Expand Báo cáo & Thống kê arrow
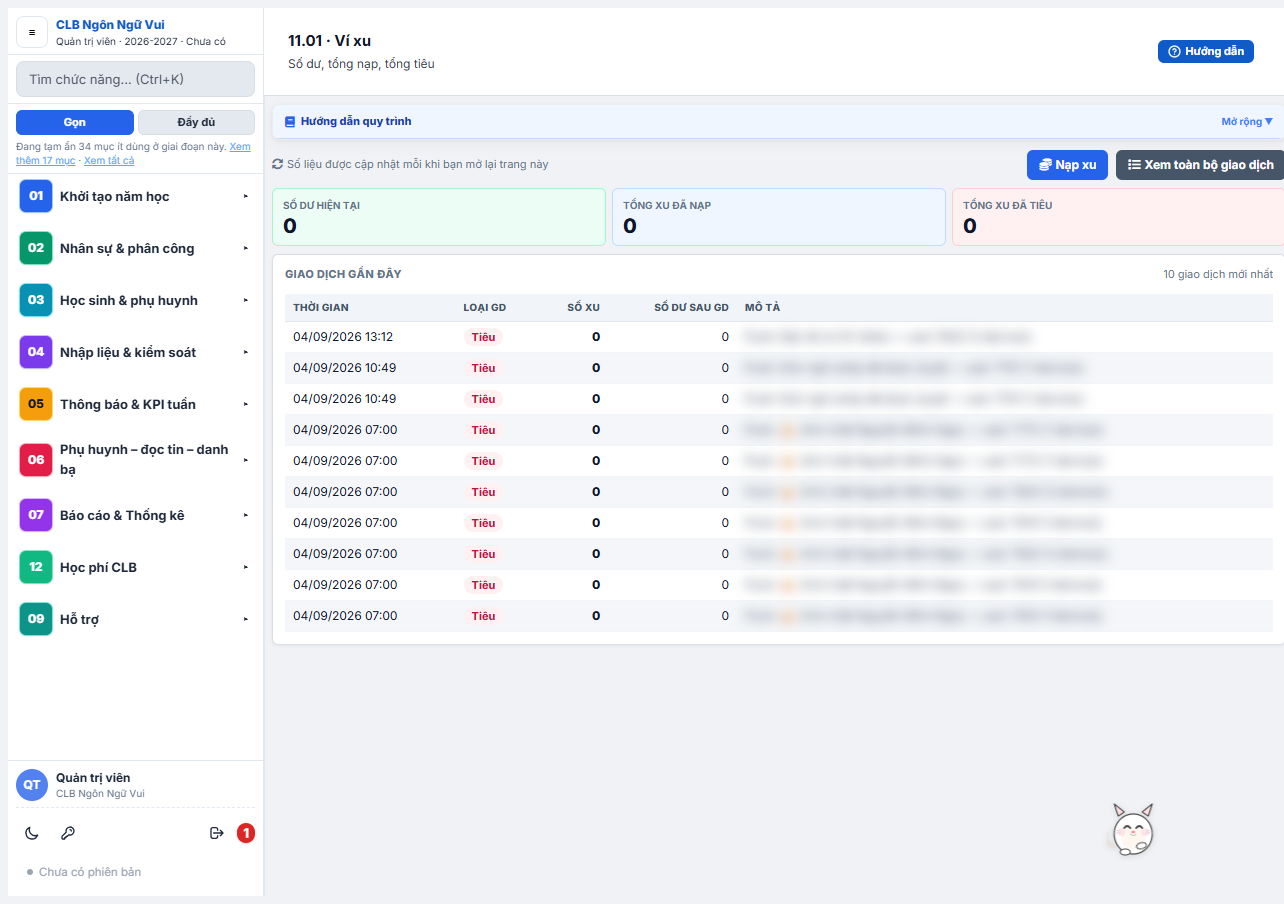Viewport: 1284px width, 904px height. point(246,516)
